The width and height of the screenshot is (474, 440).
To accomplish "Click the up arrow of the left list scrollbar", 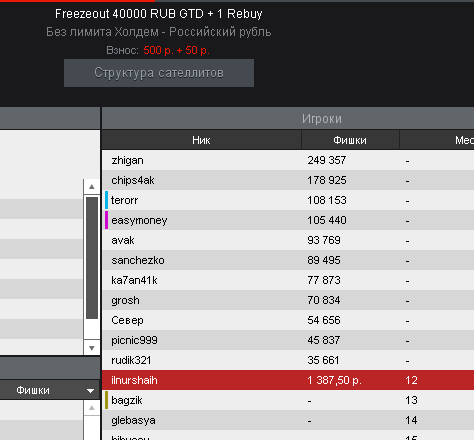I will tap(92, 187).
